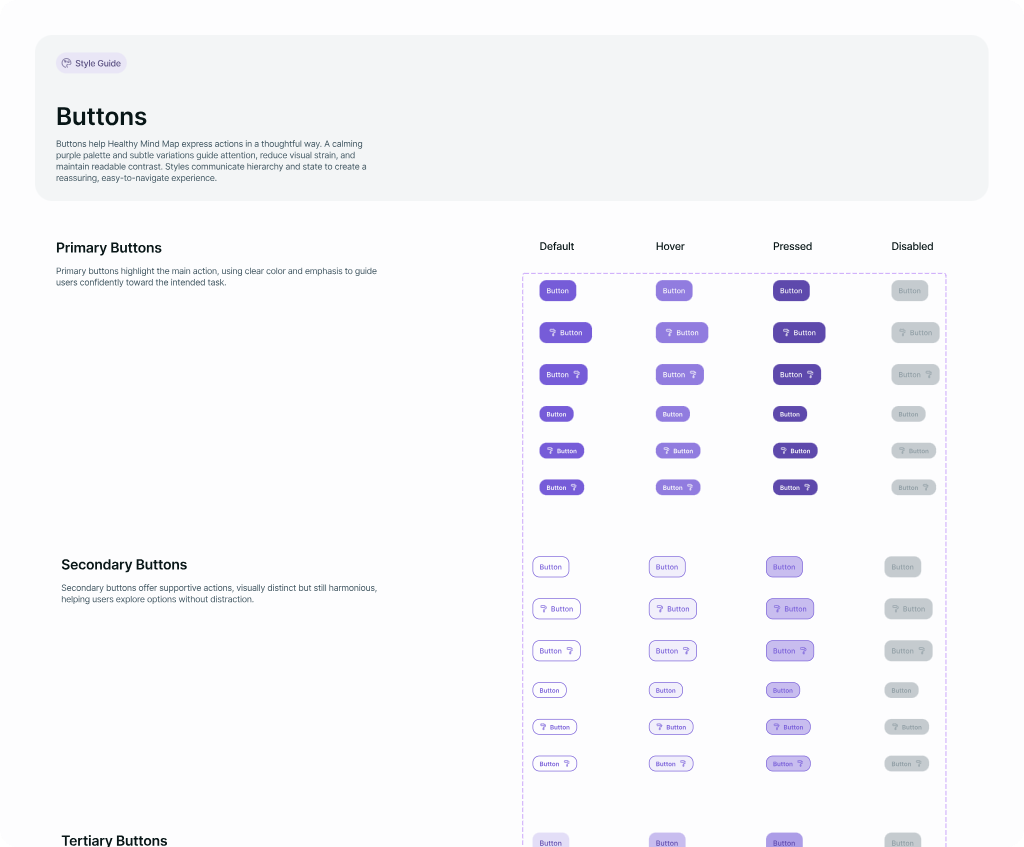Click trailing icon in secondary Default large button
The width and height of the screenshot is (1024, 847).
(570, 650)
